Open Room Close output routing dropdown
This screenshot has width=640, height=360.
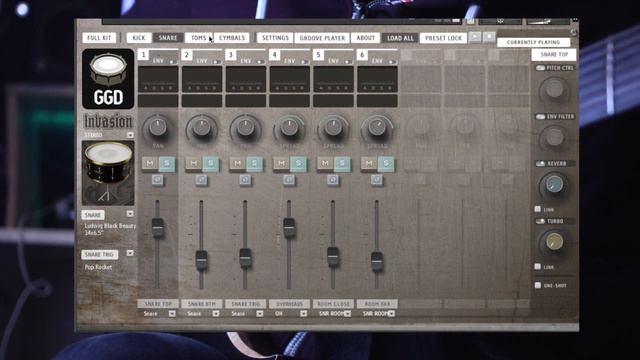click(x=347, y=313)
